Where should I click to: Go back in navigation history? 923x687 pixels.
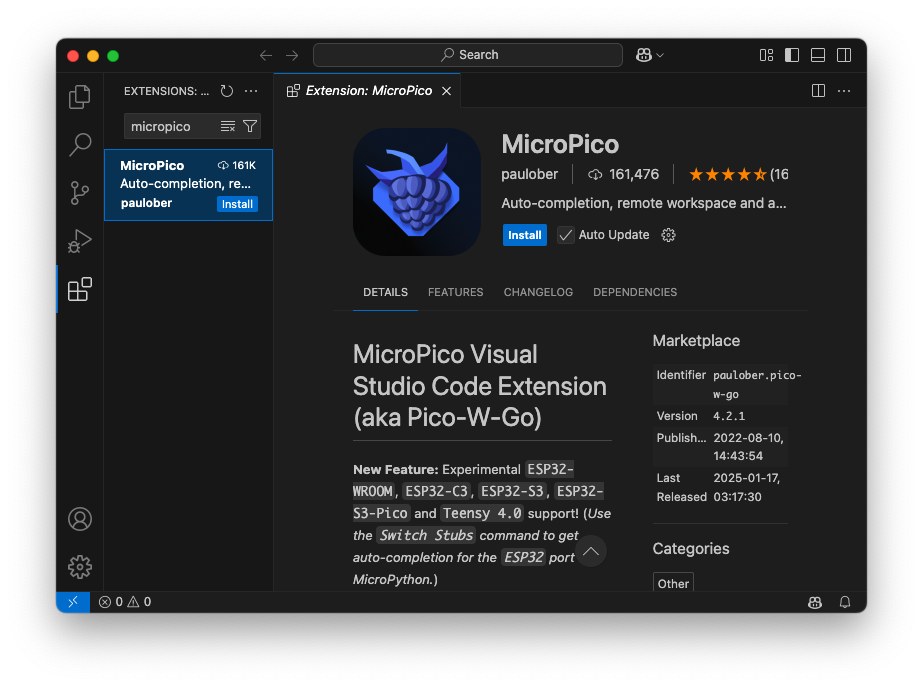(266, 55)
